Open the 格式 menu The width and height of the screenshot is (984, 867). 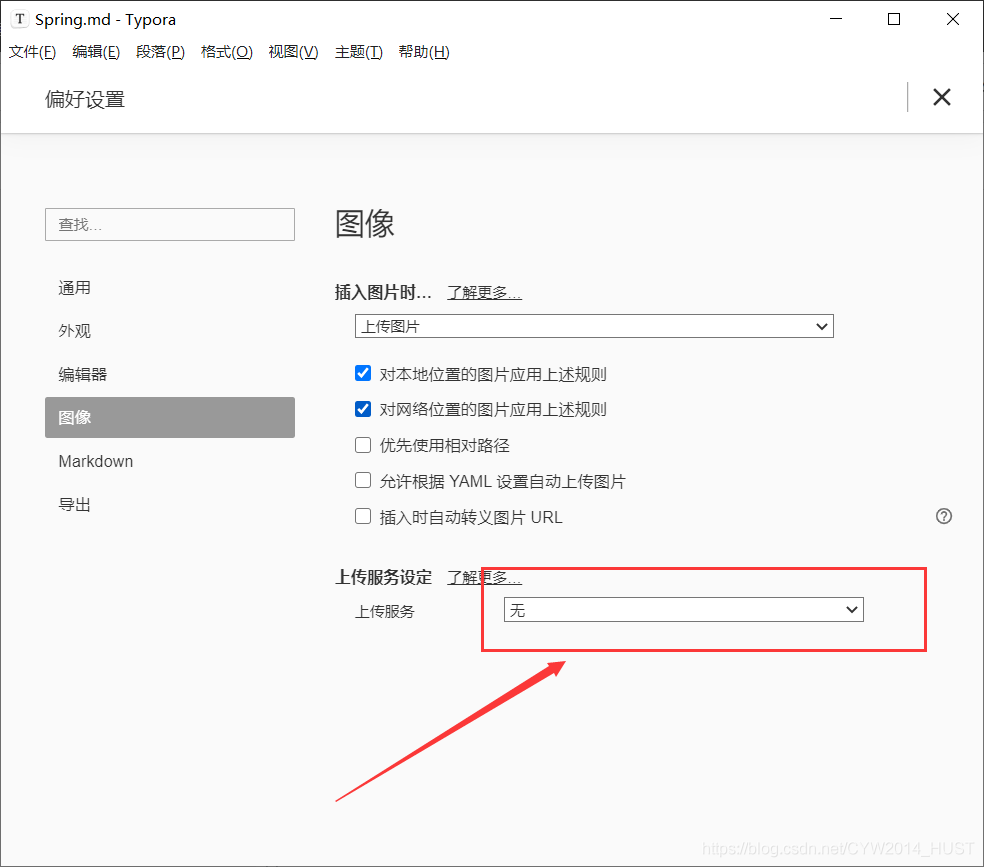point(226,52)
